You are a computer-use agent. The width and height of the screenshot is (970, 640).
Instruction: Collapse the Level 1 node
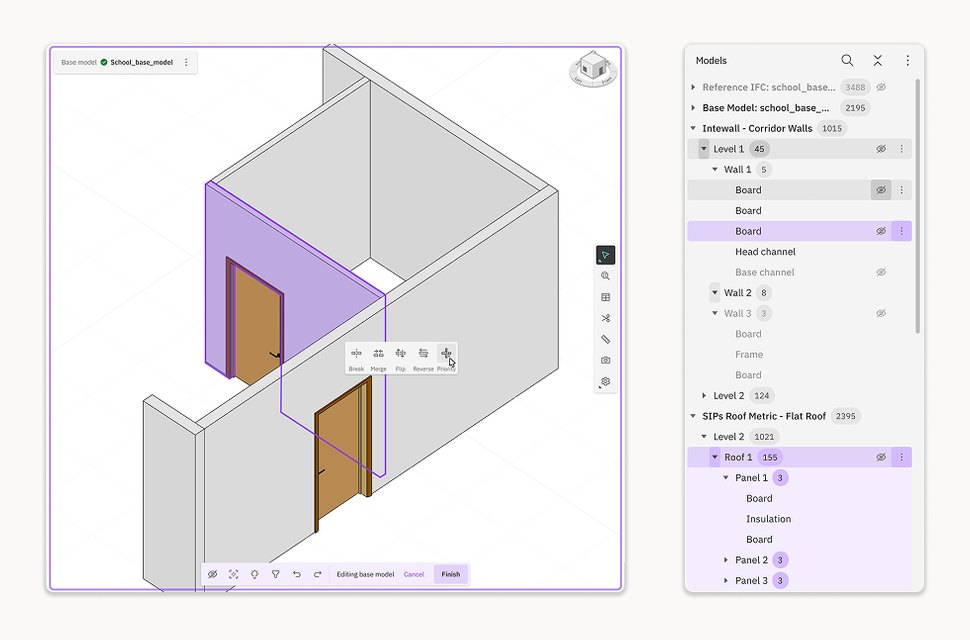(x=704, y=149)
